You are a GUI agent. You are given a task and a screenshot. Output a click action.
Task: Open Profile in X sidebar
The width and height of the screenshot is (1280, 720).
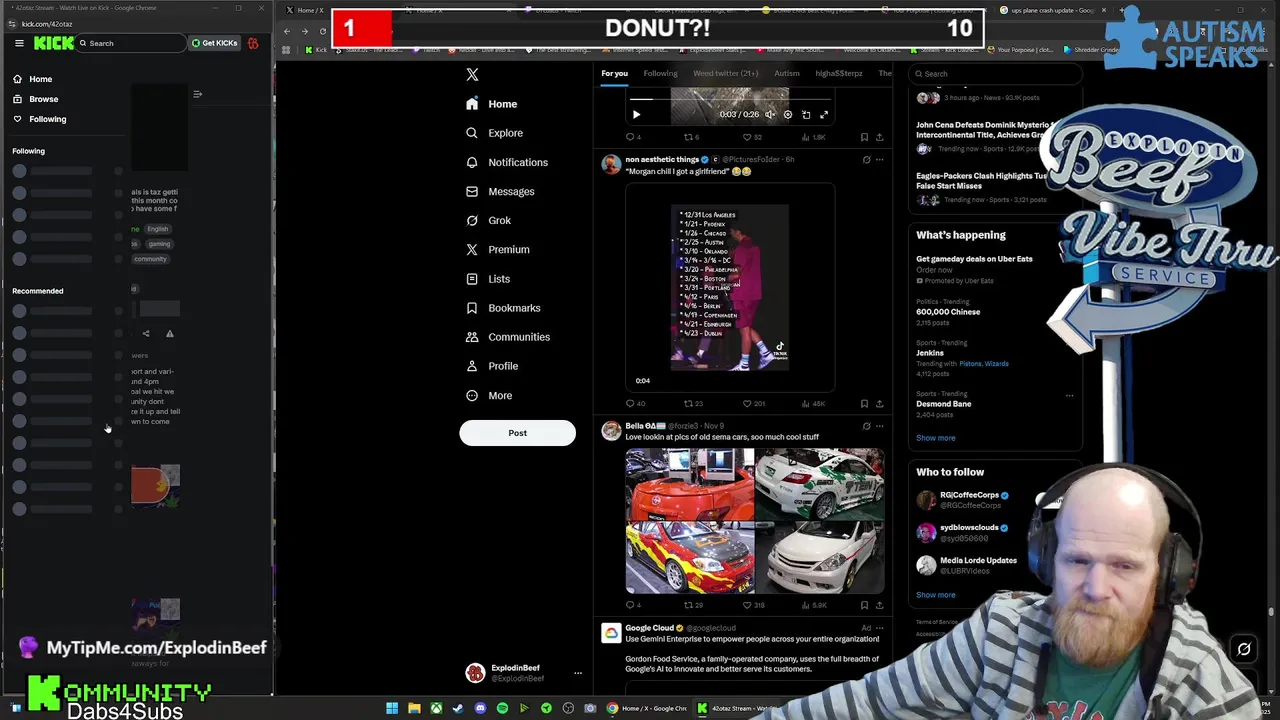[x=492, y=366]
